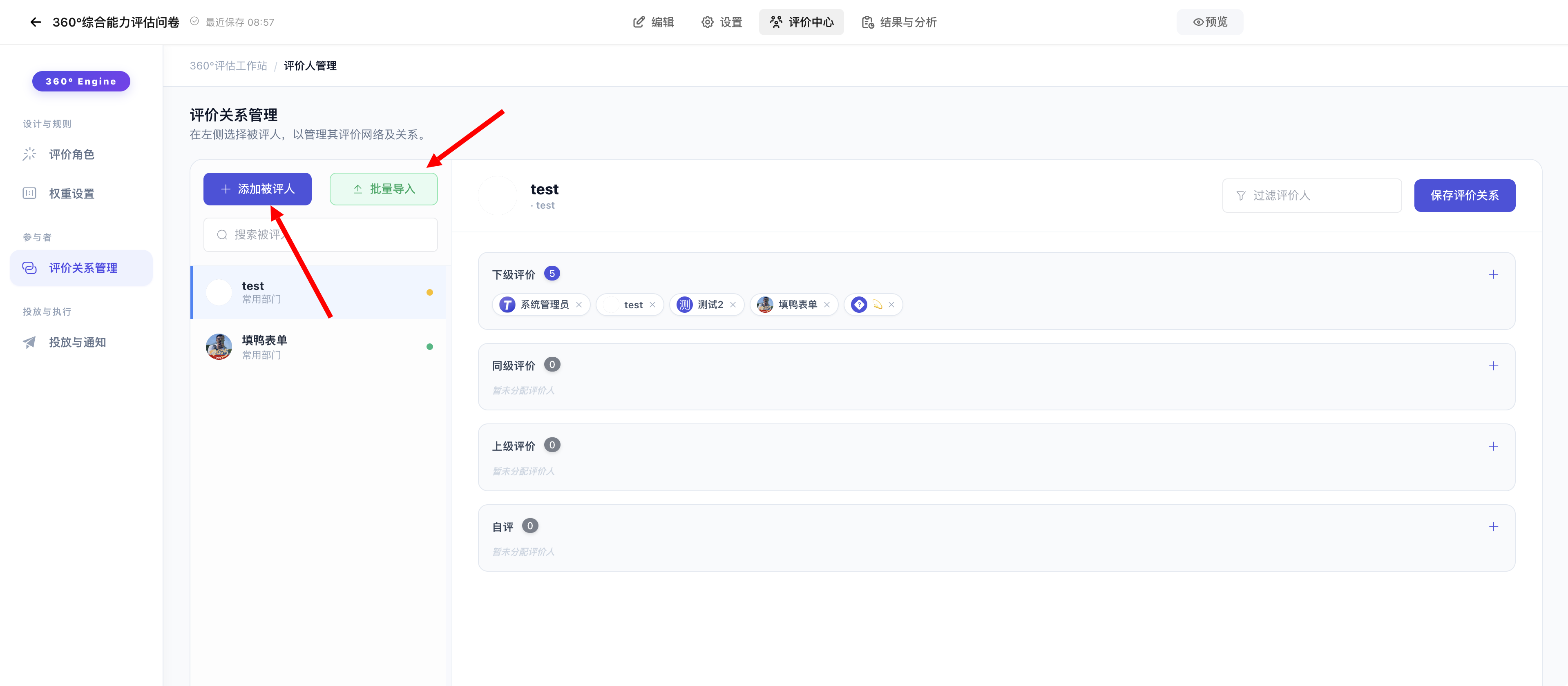Click the 批量导入 button
Viewport: 1568px width, 686px height.
click(x=384, y=189)
